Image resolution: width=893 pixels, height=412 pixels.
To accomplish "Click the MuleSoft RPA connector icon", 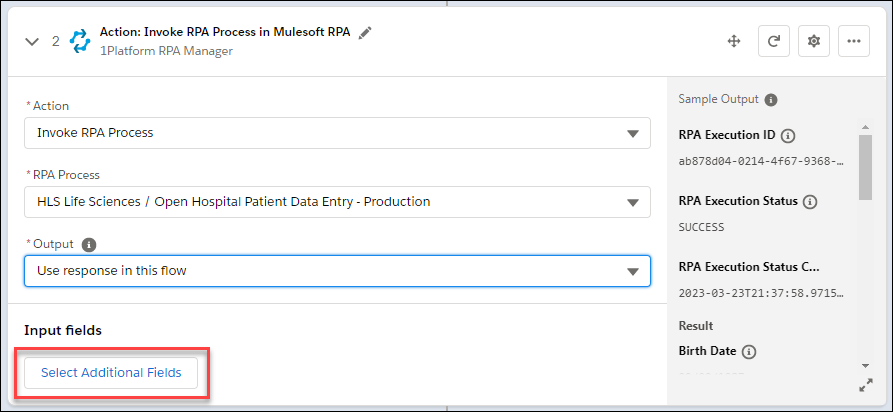I will coord(79,41).
